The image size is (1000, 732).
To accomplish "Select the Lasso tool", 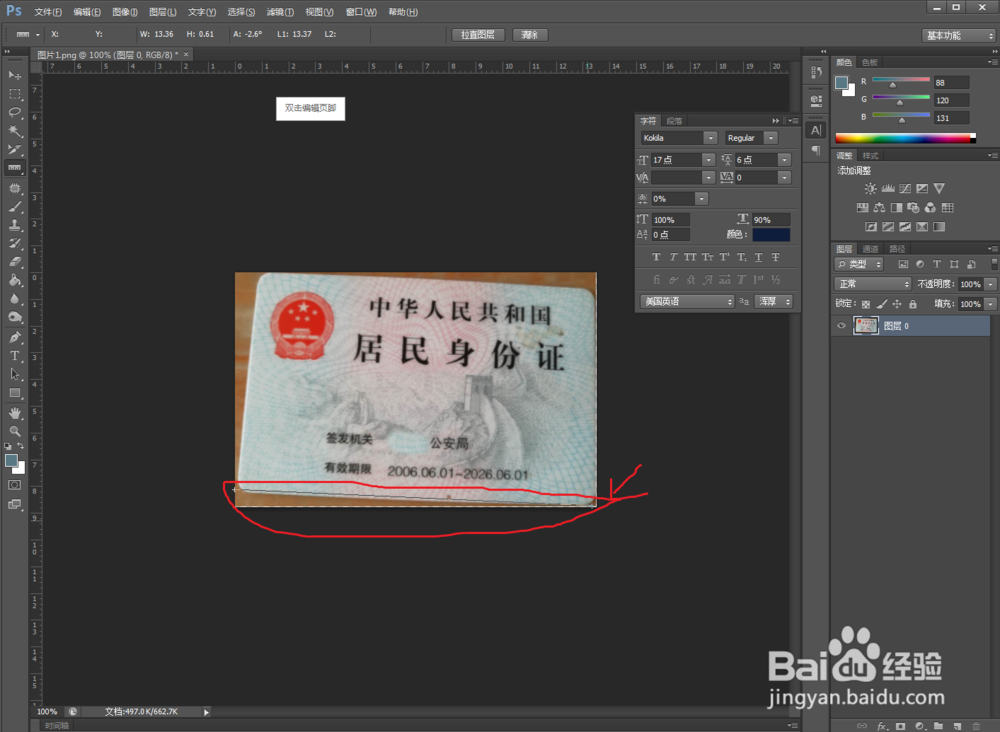I will pos(15,112).
